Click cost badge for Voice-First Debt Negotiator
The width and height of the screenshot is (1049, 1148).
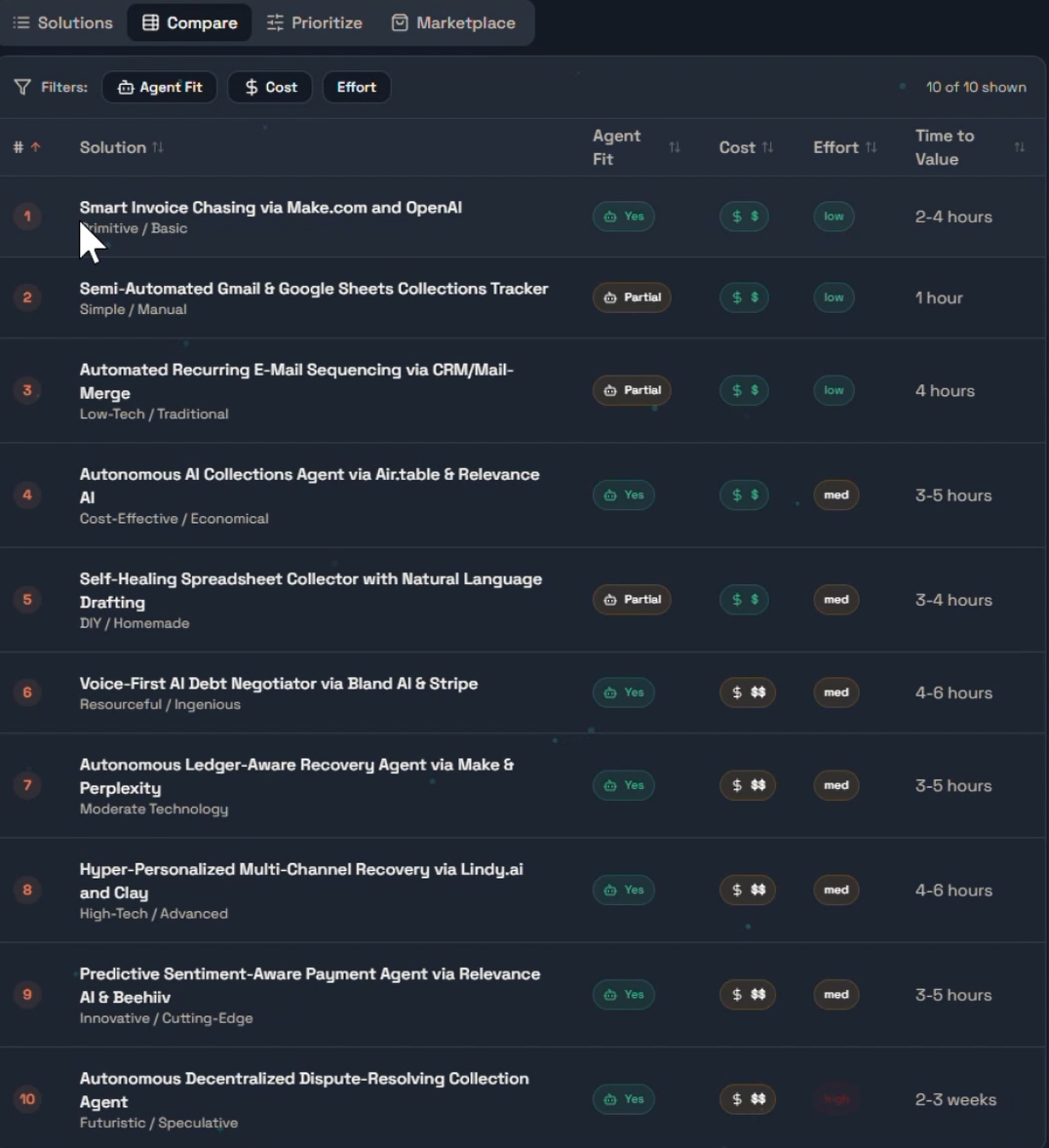click(x=748, y=693)
